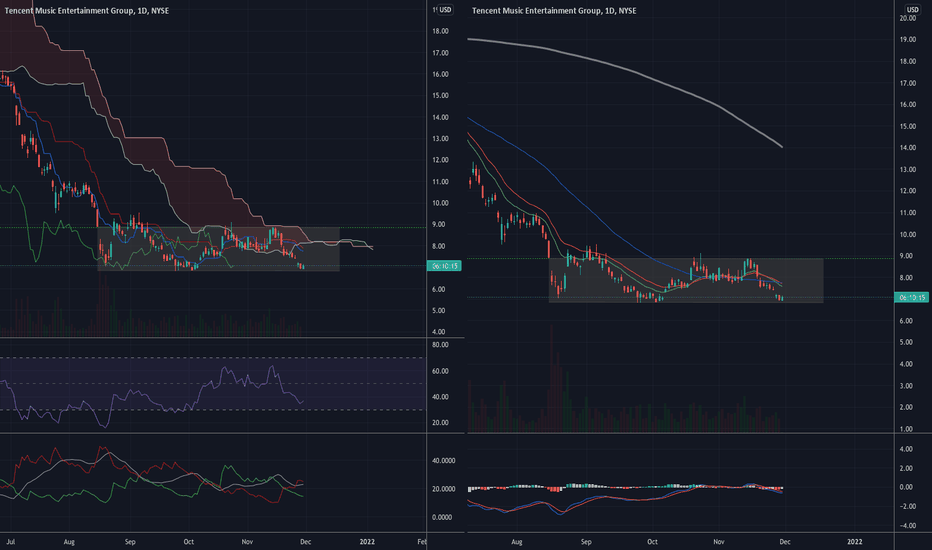Click the 19.00 price on the price axis
The height and width of the screenshot is (550, 932).
[x=908, y=40]
